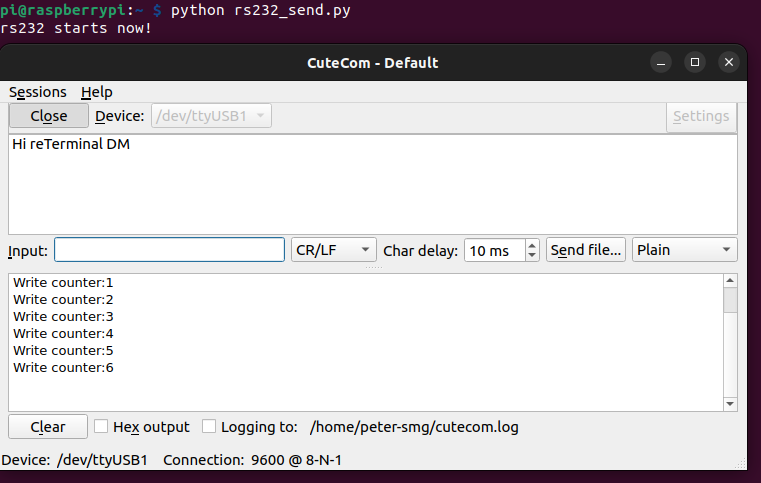Close the CuteCom window with X
Image resolution: width=761 pixels, height=483 pixels.
pyautogui.click(x=729, y=62)
